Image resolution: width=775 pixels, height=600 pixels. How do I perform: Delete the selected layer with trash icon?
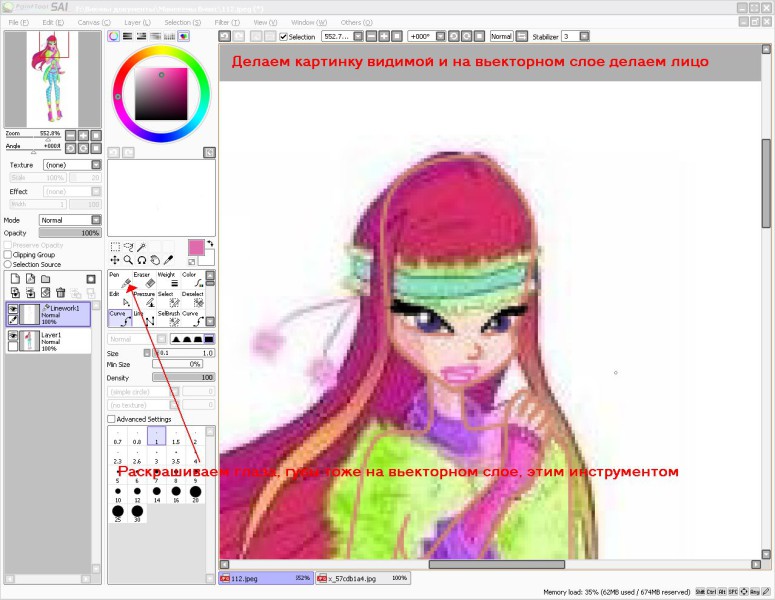click(60, 293)
